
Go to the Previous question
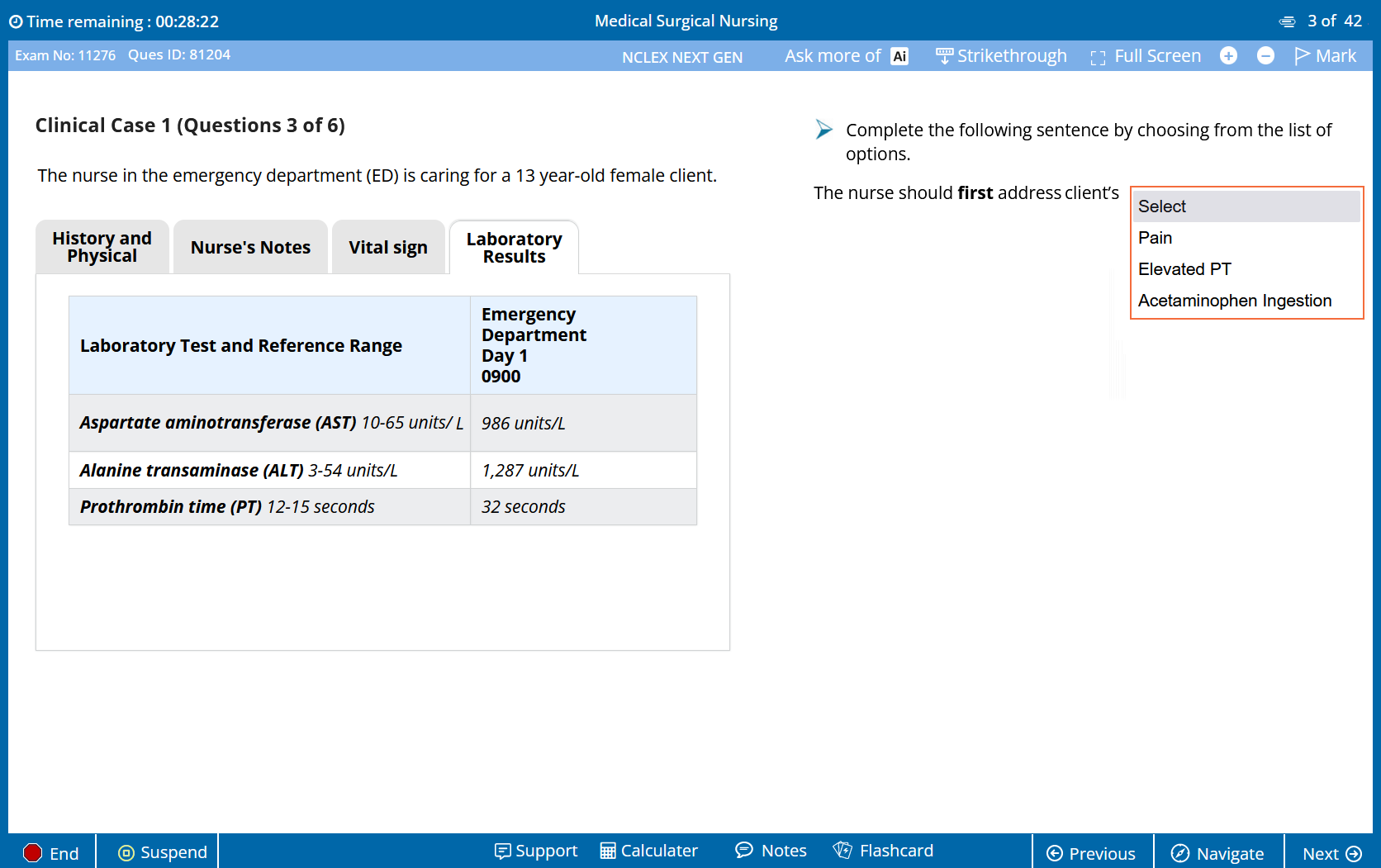click(1091, 854)
